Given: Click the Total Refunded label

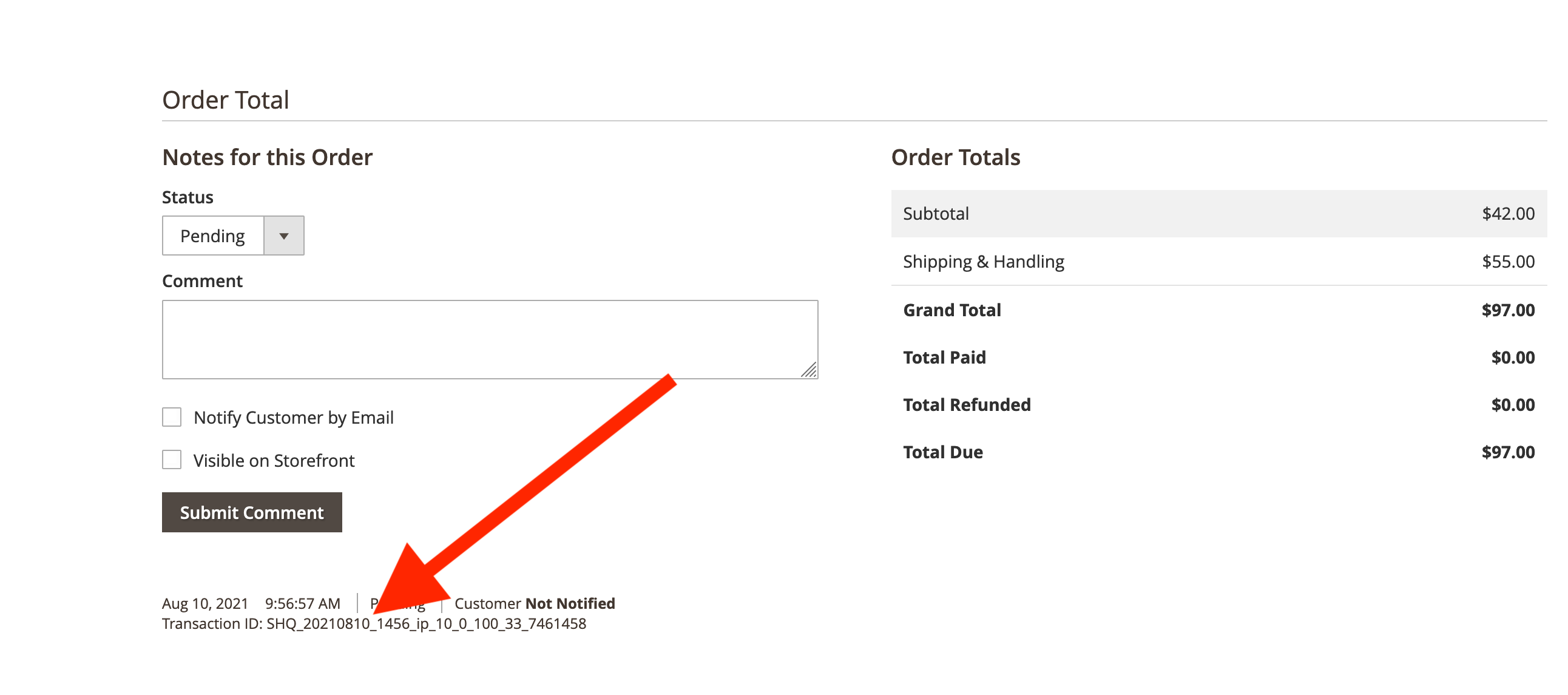Looking at the screenshot, I should [967, 405].
